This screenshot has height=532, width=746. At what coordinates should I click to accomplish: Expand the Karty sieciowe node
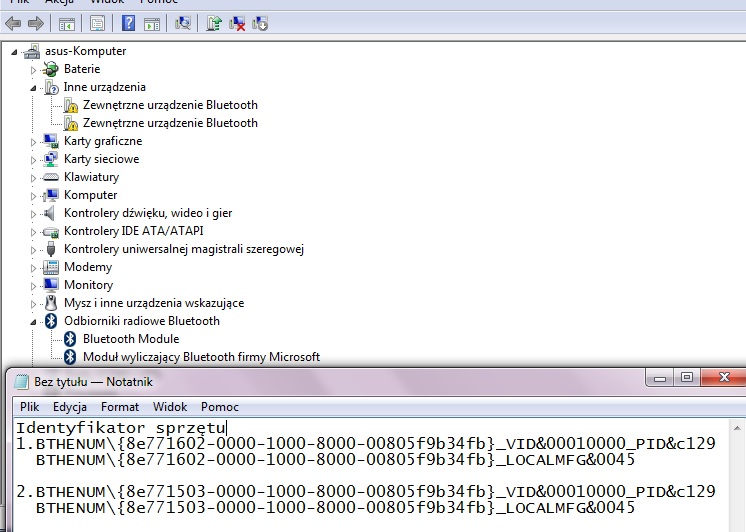click(x=33, y=160)
